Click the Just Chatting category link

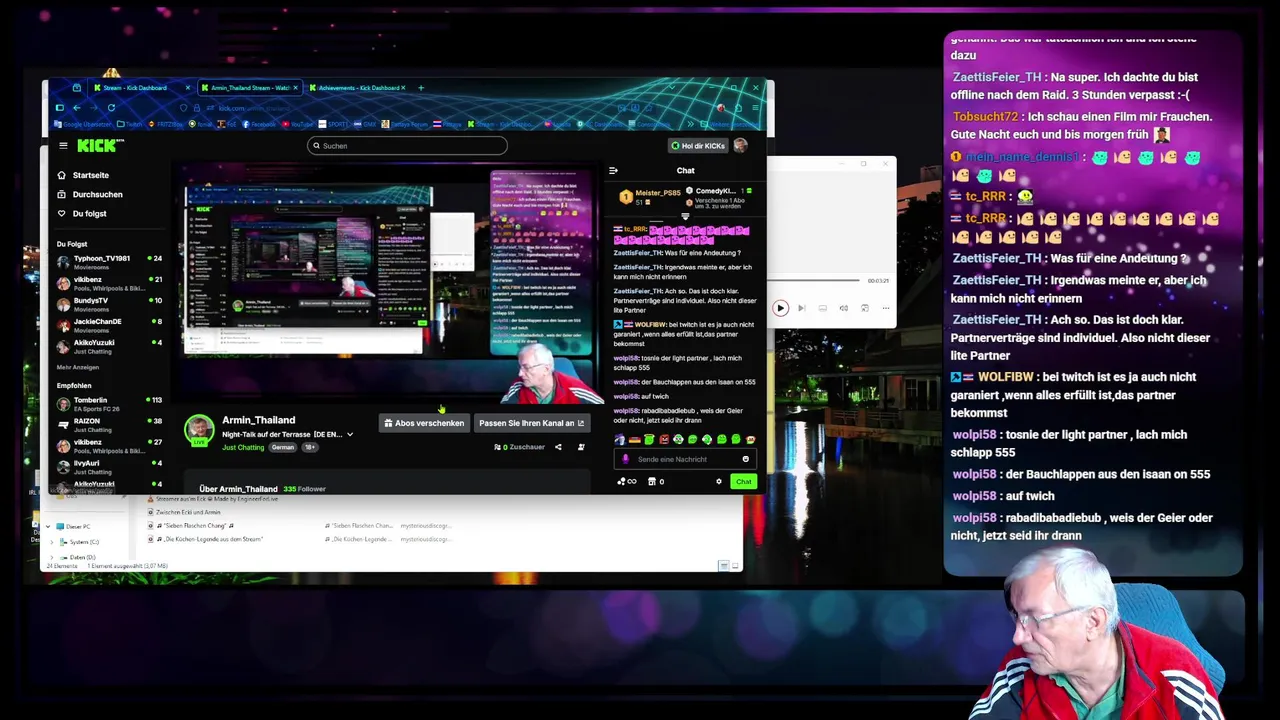243,447
